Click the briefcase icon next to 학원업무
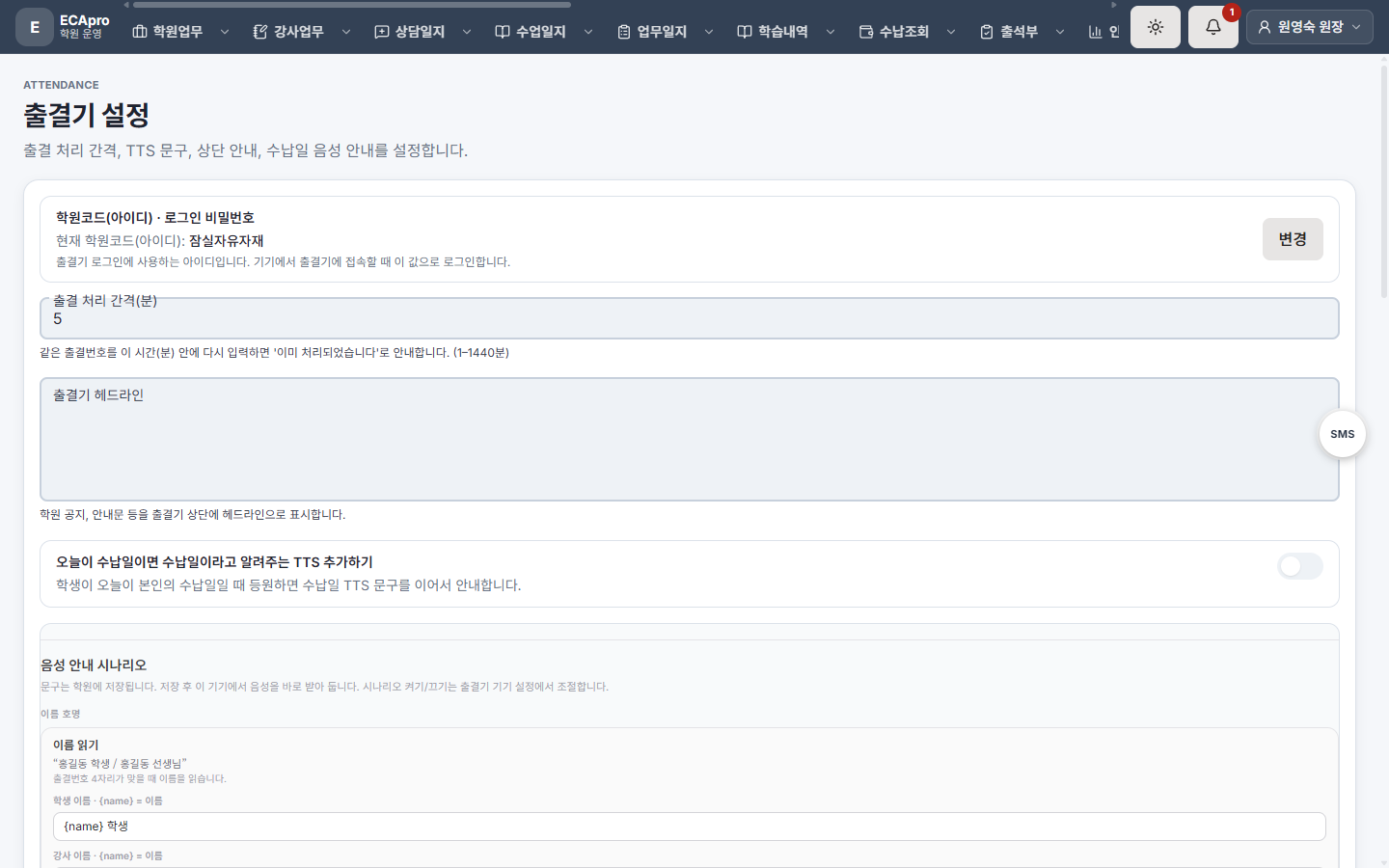Viewport: 1389px width, 868px height. [140, 32]
